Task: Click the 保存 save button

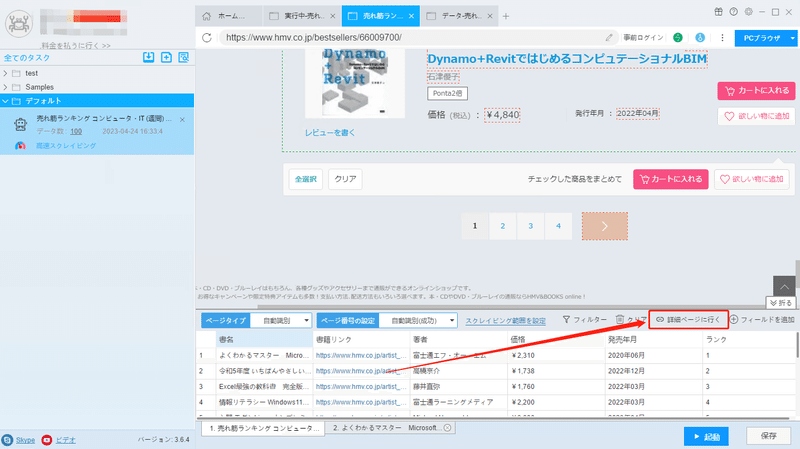Action: 768,436
